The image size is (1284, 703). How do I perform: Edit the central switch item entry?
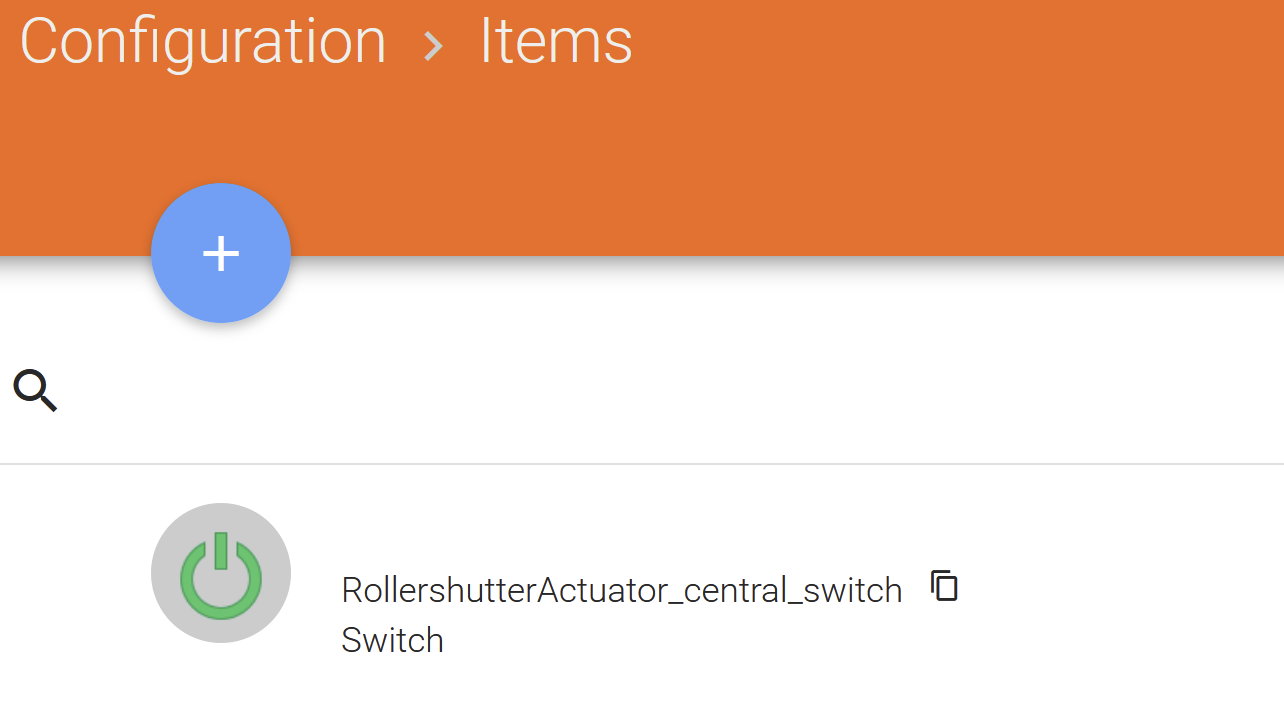point(621,590)
